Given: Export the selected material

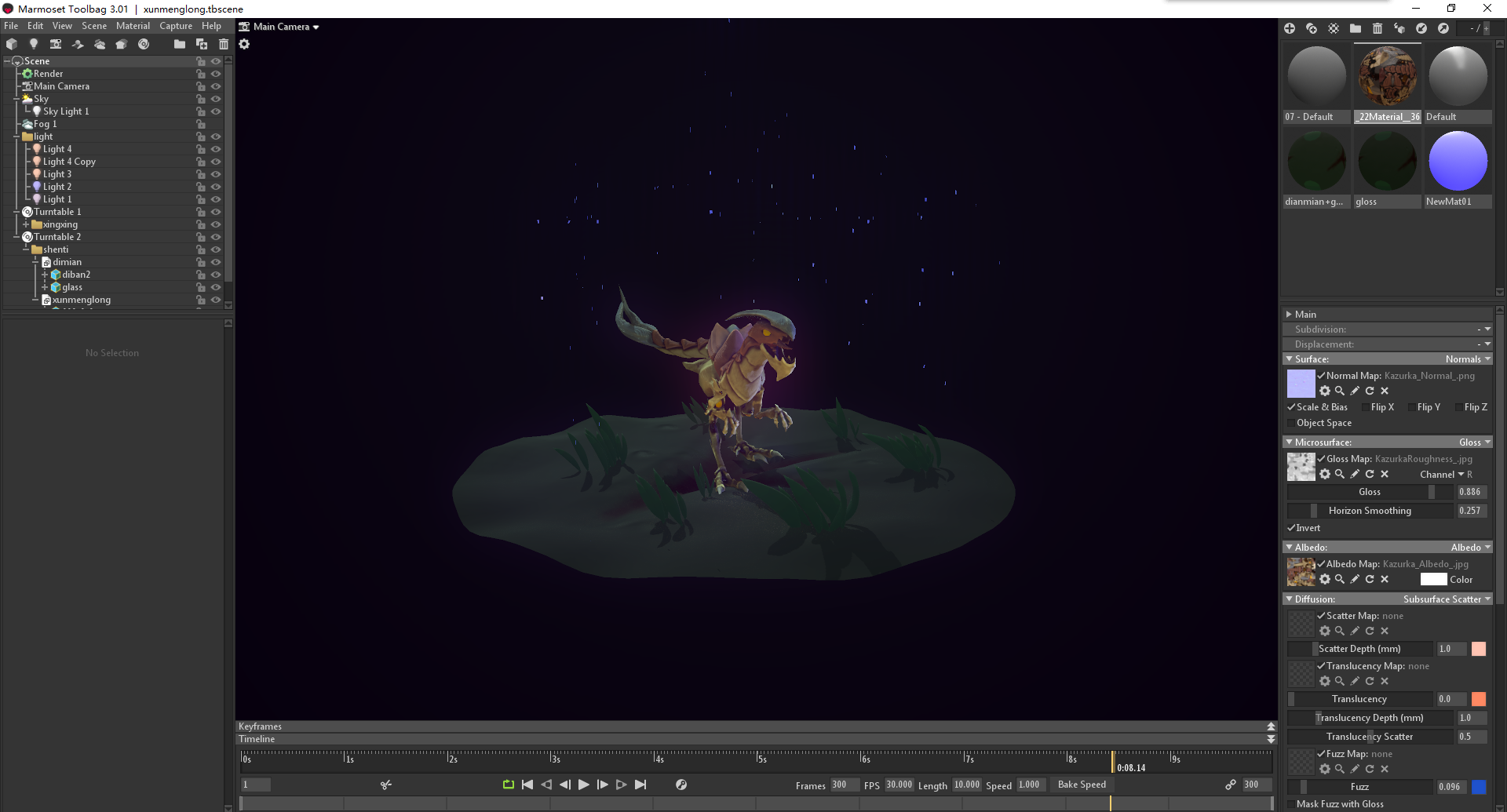Looking at the screenshot, I should tap(1443, 28).
